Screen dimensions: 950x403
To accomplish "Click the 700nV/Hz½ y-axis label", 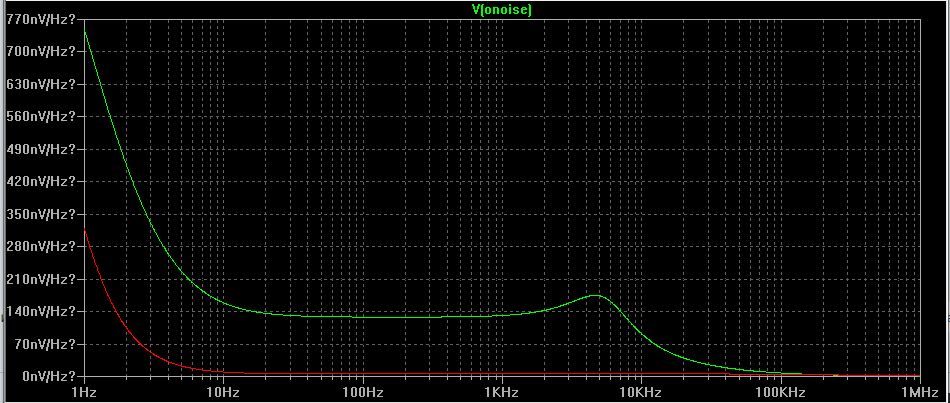I will [x=39, y=51].
